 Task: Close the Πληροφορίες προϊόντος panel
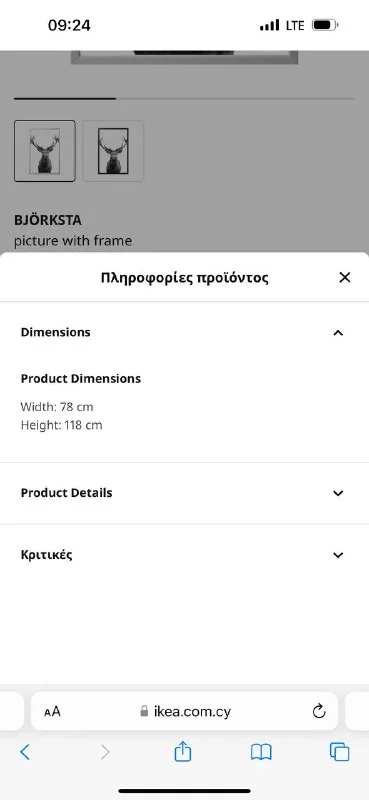[x=345, y=278]
